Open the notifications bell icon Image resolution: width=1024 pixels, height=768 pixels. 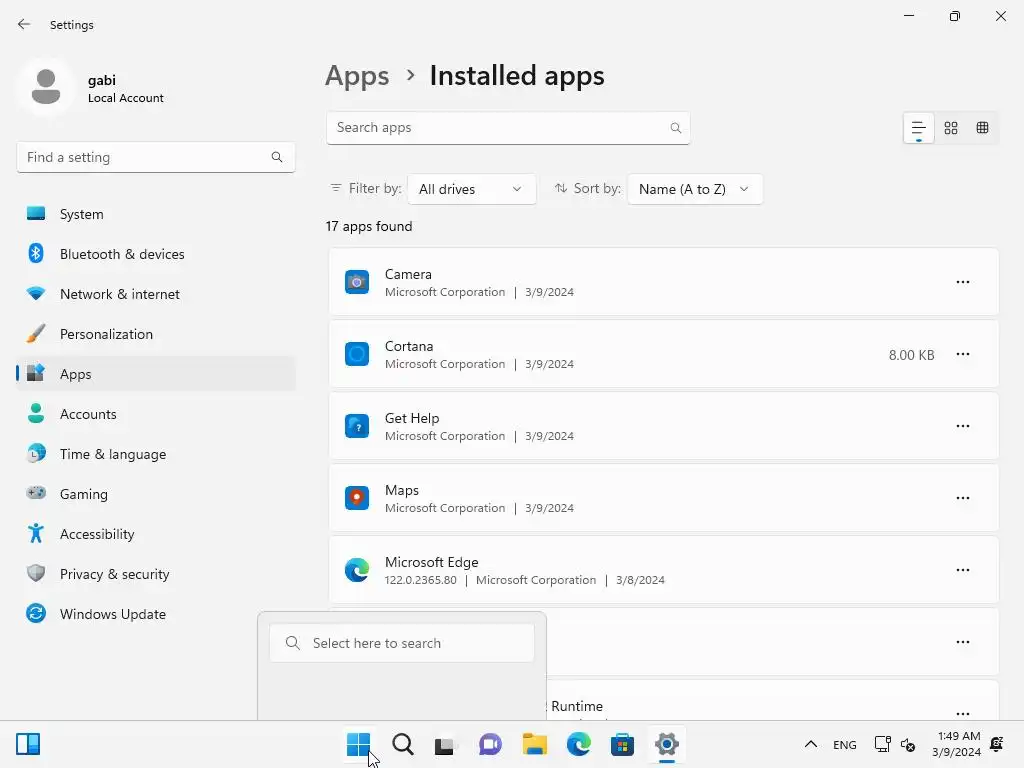(997, 744)
